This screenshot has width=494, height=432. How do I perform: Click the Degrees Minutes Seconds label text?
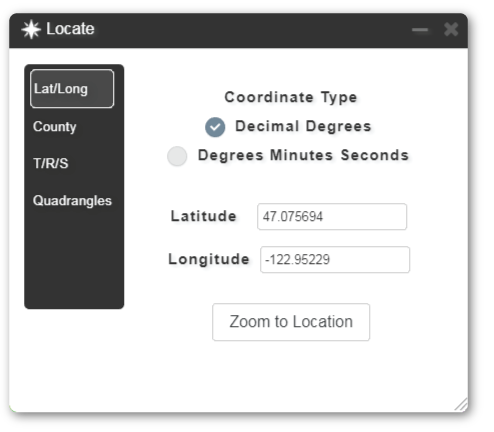303,155
